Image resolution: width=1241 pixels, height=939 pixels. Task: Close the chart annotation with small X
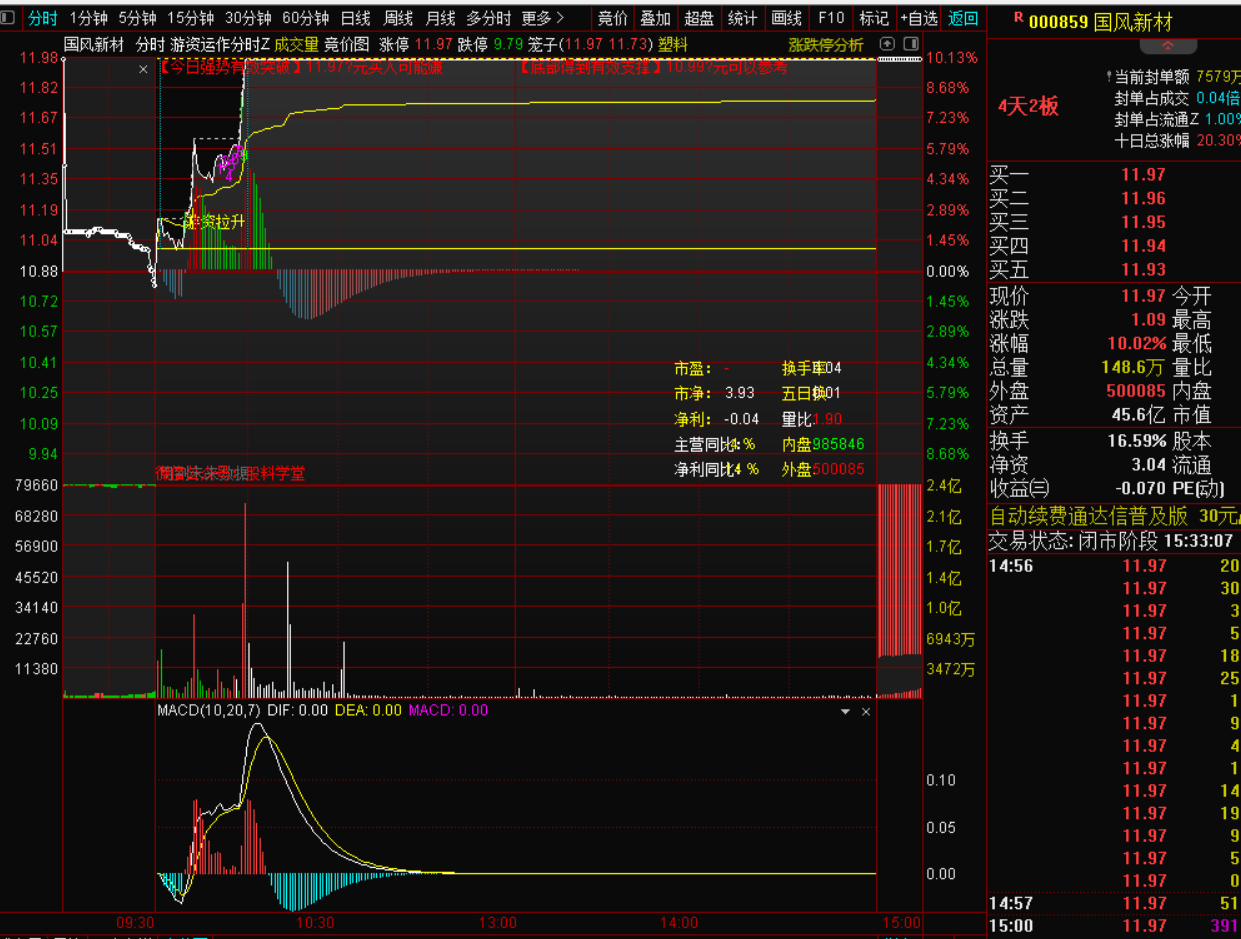point(143,68)
